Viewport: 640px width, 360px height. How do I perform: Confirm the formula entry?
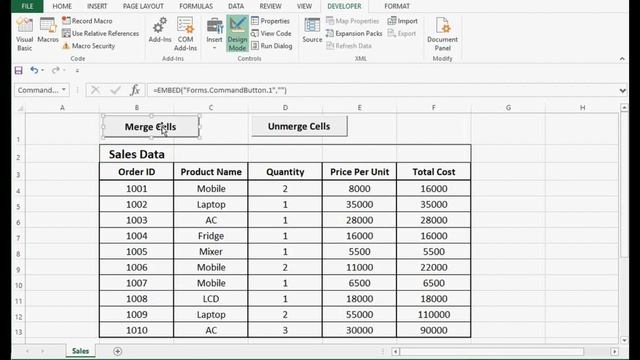116,90
